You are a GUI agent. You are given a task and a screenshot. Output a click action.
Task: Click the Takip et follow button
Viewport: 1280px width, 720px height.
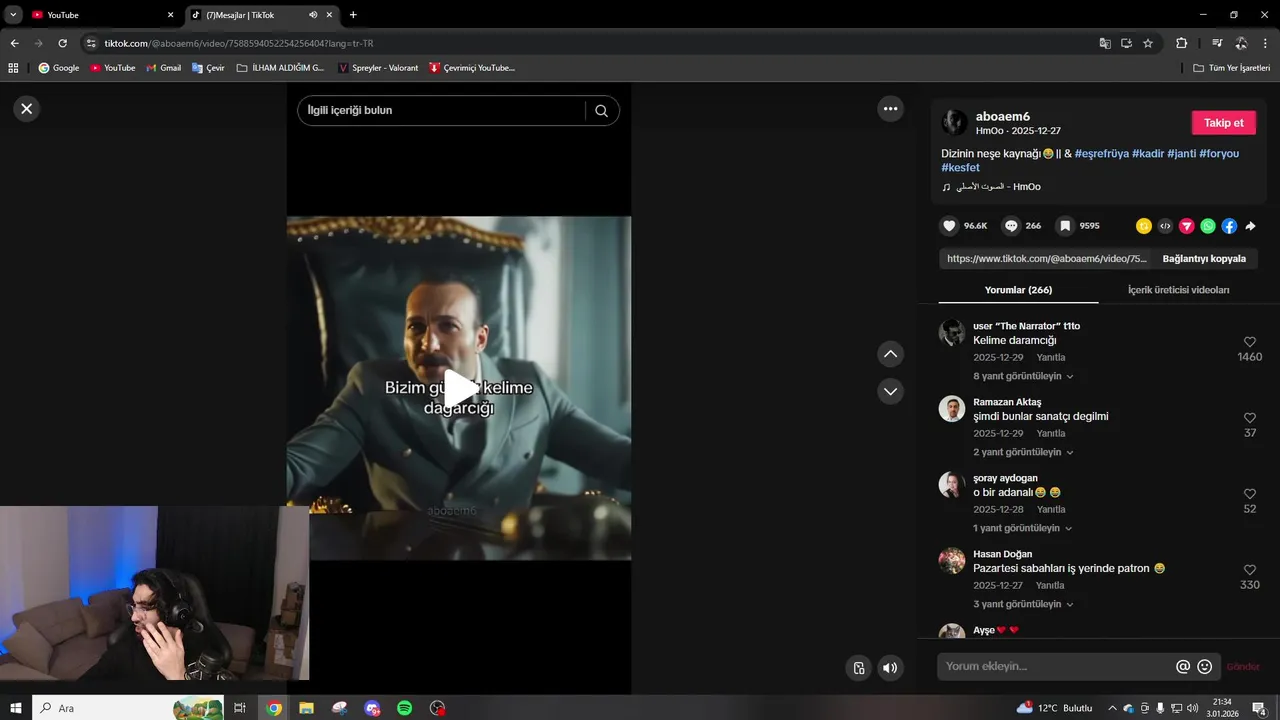pyautogui.click(x=1223, y=123)
